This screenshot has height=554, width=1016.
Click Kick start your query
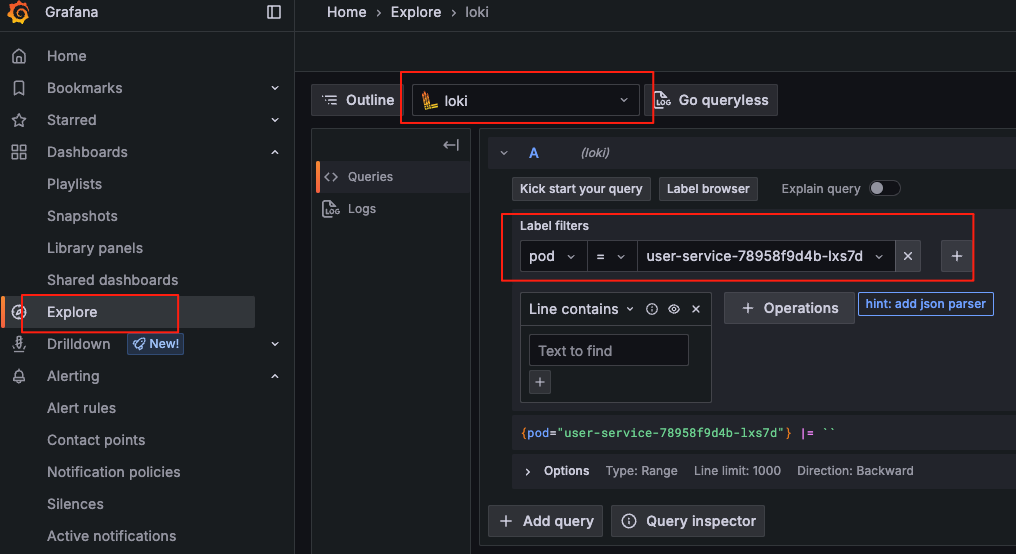tap(581, 189)
